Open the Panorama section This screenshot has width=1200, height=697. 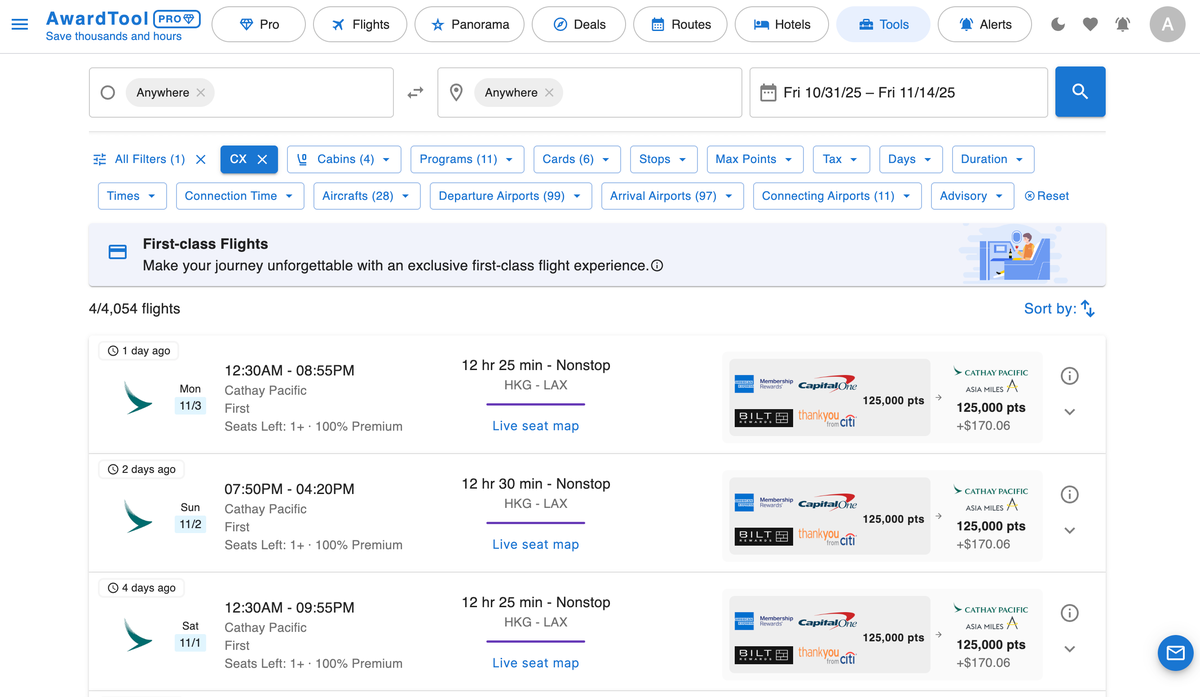469,24
